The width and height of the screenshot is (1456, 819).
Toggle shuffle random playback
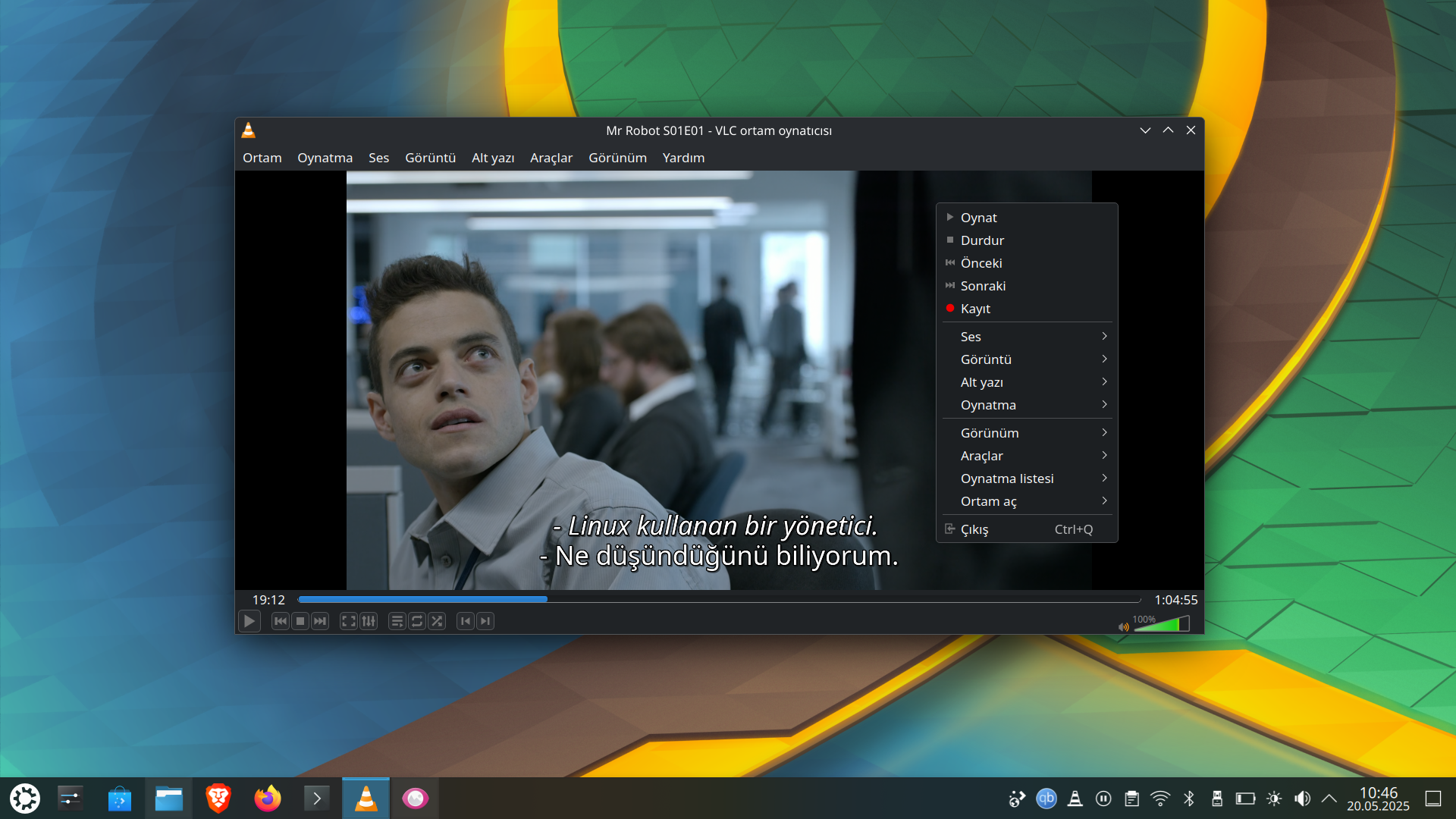tap(437, 621)
